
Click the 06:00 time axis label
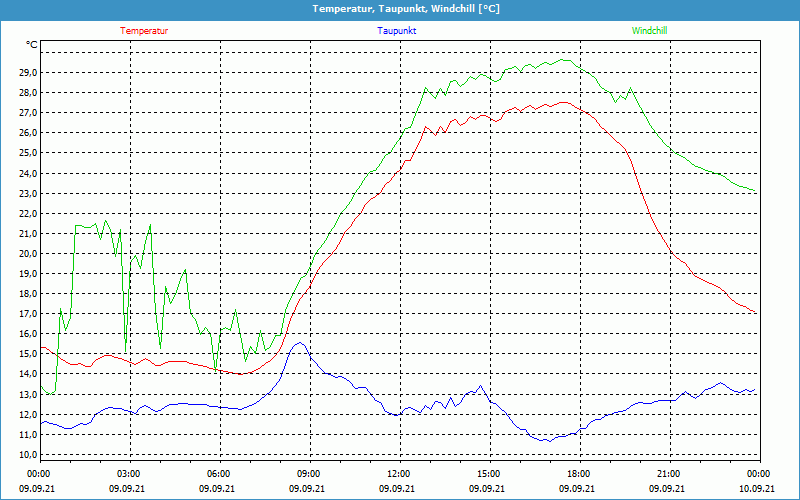[218, 474]
